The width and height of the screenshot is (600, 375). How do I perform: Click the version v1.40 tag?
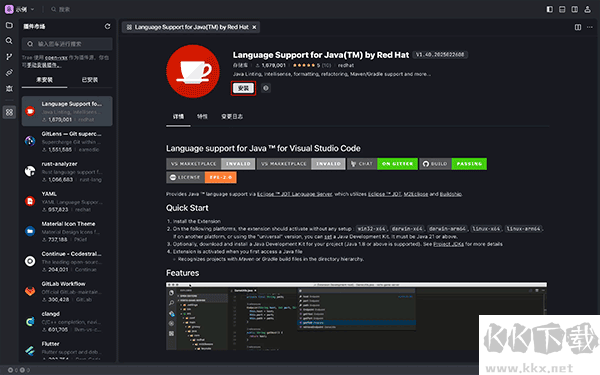(x=440, y=55)
